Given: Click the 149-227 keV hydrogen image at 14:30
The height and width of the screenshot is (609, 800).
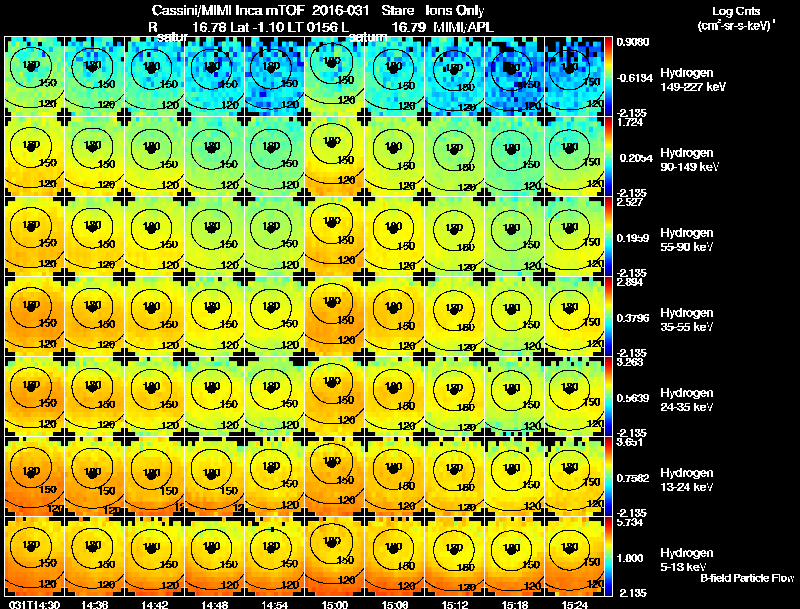Looking at the screenshot, I should pyautogui.click(x=35, y=77).
